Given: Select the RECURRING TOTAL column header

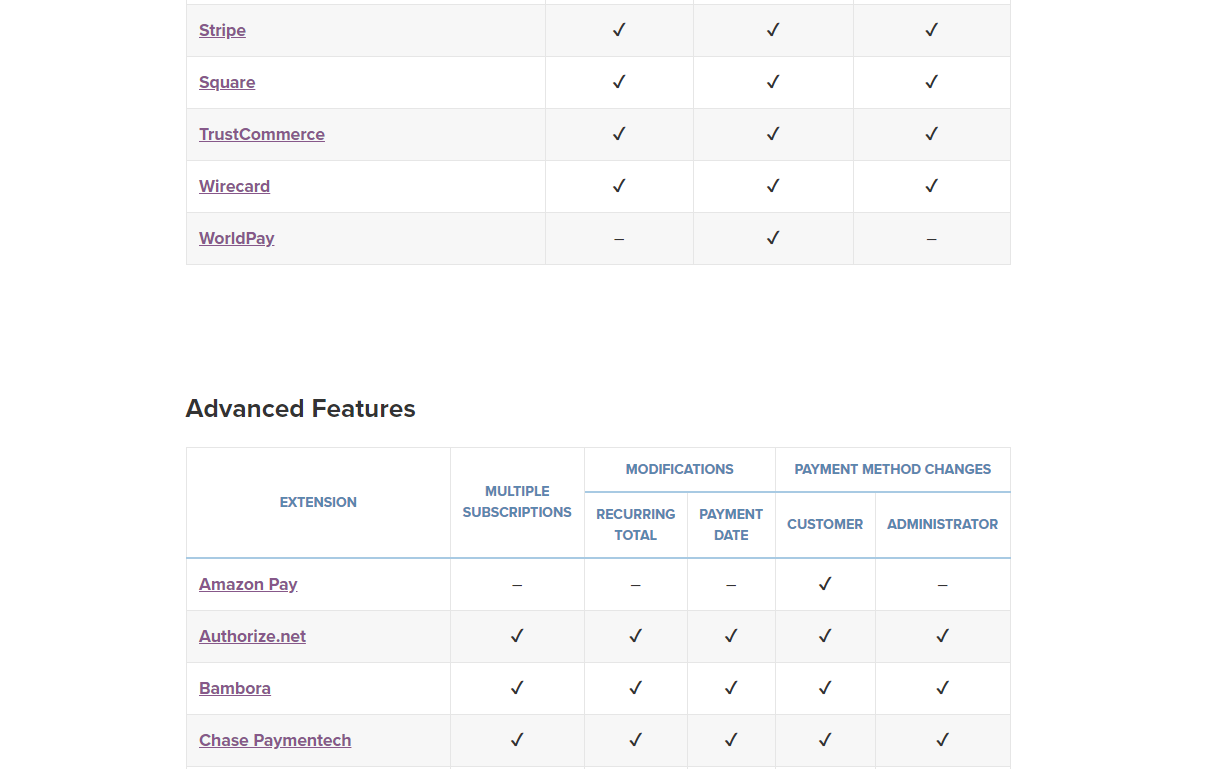Looking at the screenshot, I should coord(636,525).
